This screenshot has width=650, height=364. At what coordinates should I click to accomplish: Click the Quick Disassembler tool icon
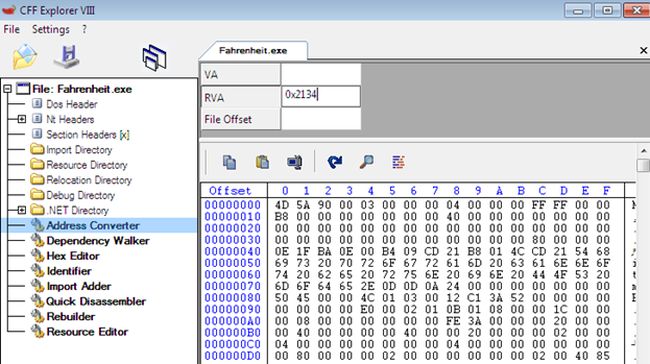tap(38, 301)
